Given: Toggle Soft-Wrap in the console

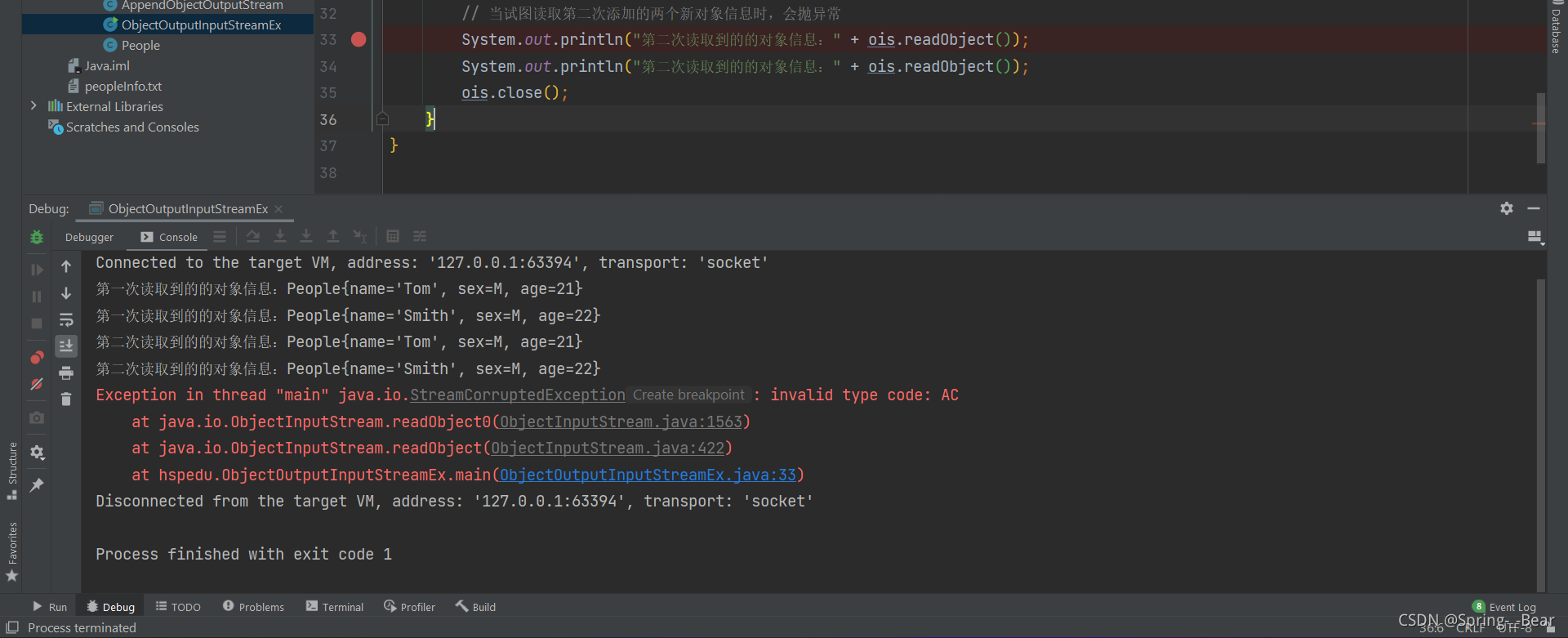Looking at the screenshot, I should click(x=66, y=320).
